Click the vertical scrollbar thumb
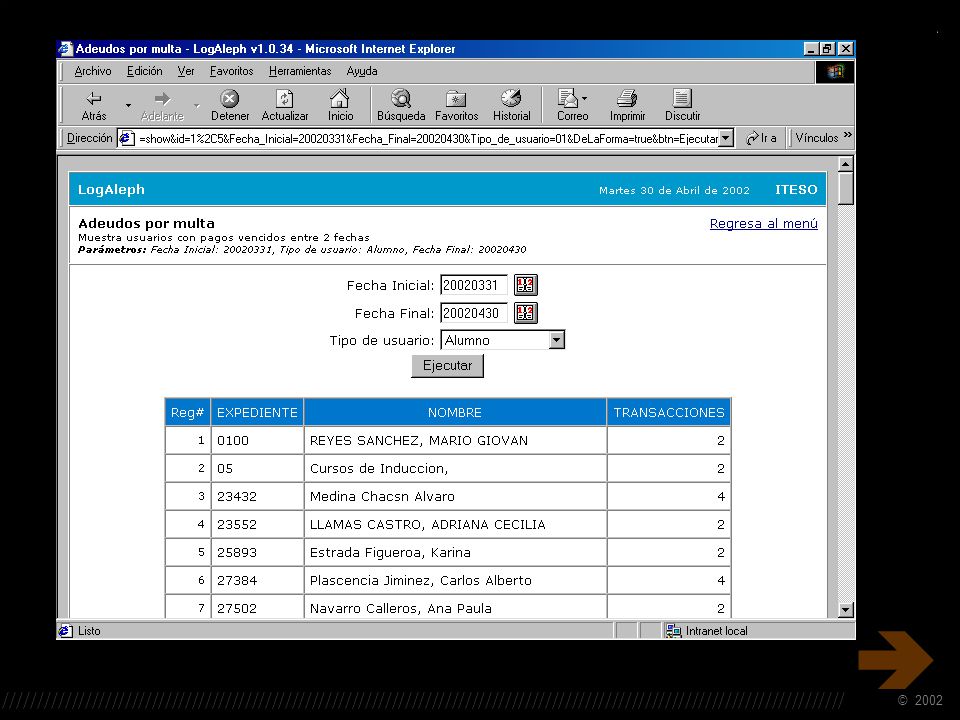Screen dimensions: 960x720 [846, 188]
